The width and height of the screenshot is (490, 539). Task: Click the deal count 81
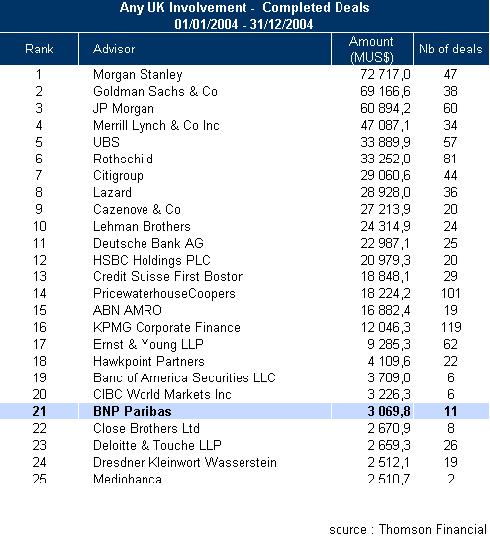[450, 159]
